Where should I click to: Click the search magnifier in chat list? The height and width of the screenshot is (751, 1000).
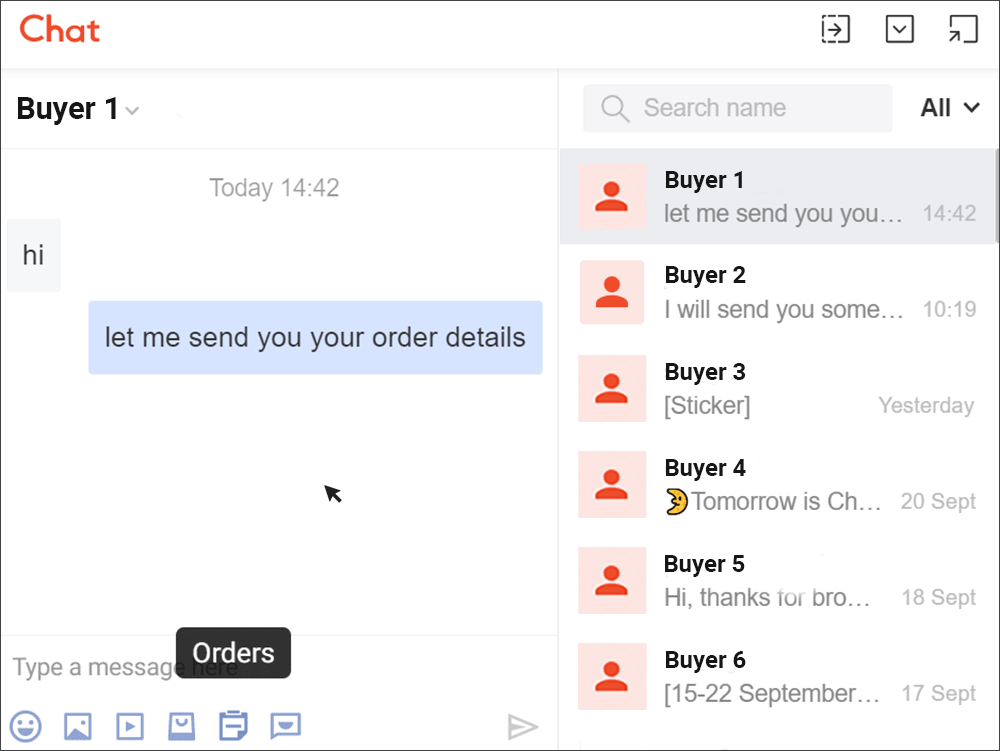pyautogui.click(x=614, y=107)
